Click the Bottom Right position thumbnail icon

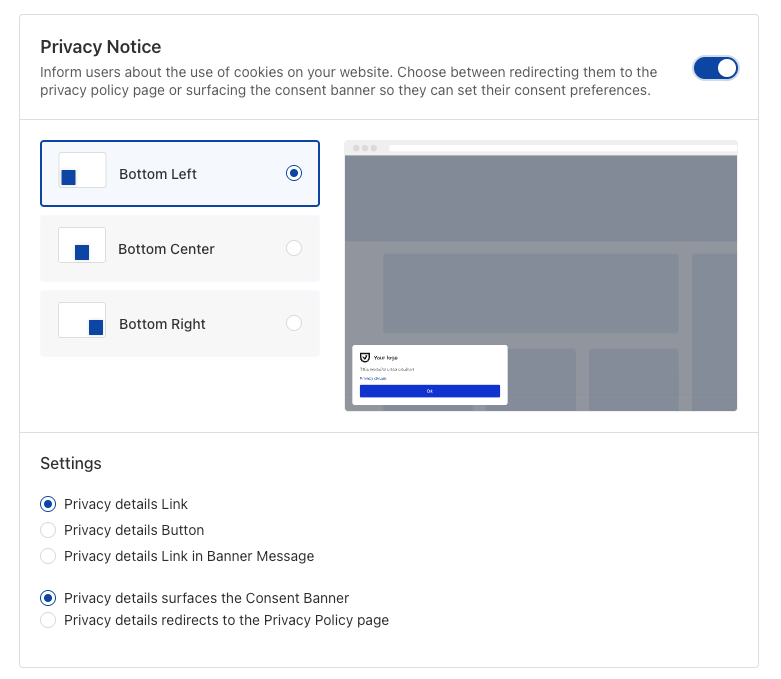pyautogui.click(x=82, y=320)
